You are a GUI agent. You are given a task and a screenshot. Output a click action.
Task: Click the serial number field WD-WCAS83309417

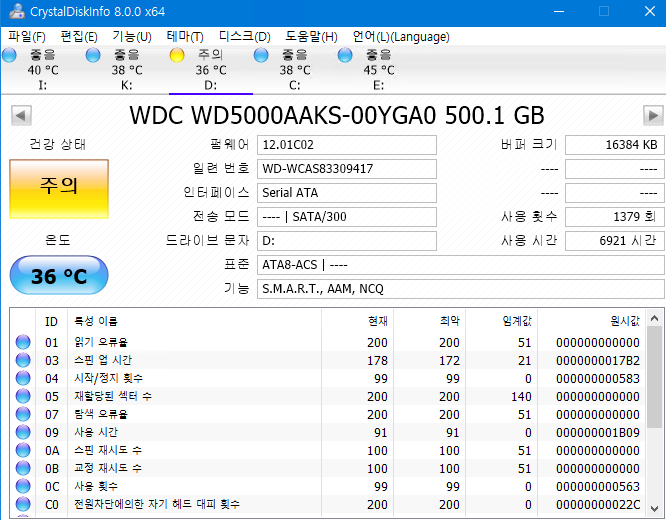pyautogui.click(x=347, y=169)
